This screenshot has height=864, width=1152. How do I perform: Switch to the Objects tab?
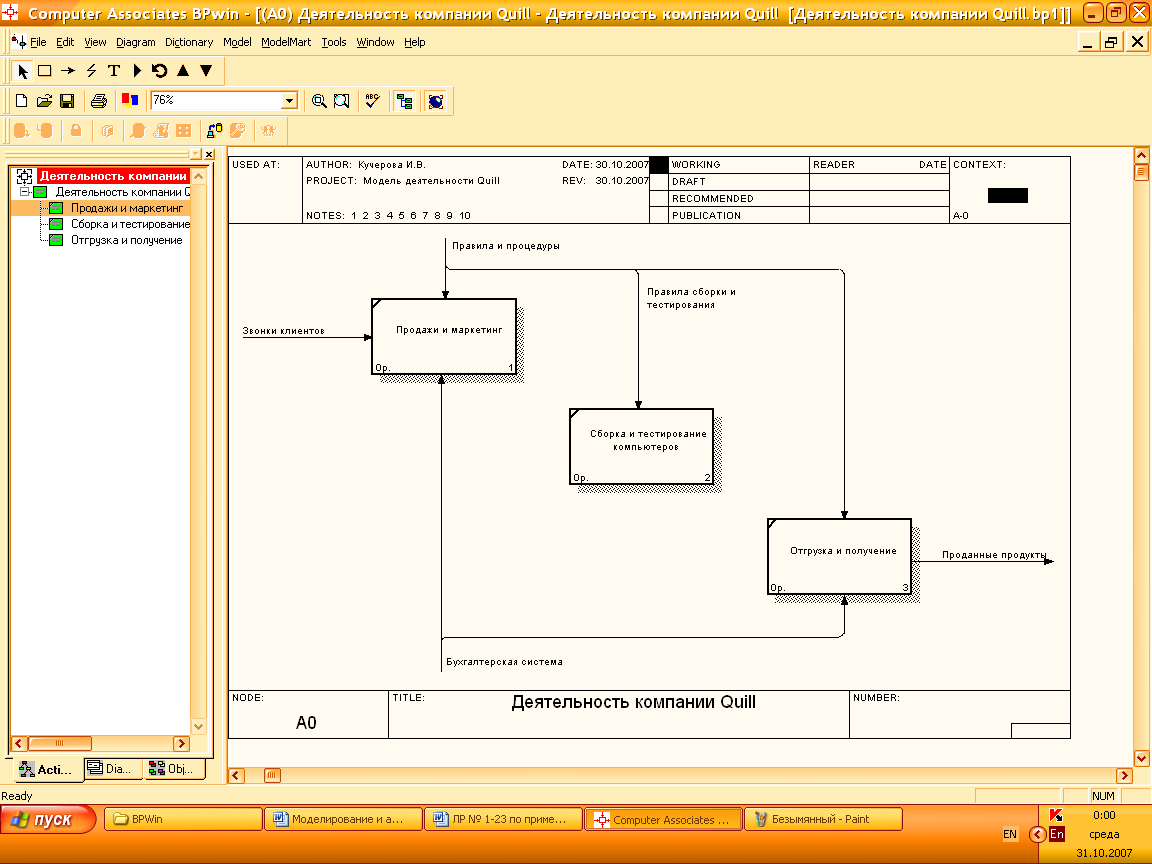(x=174, y=768)
